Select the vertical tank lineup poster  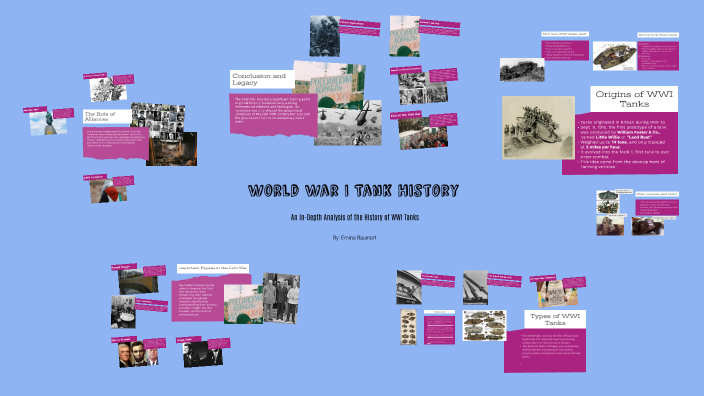409,326
